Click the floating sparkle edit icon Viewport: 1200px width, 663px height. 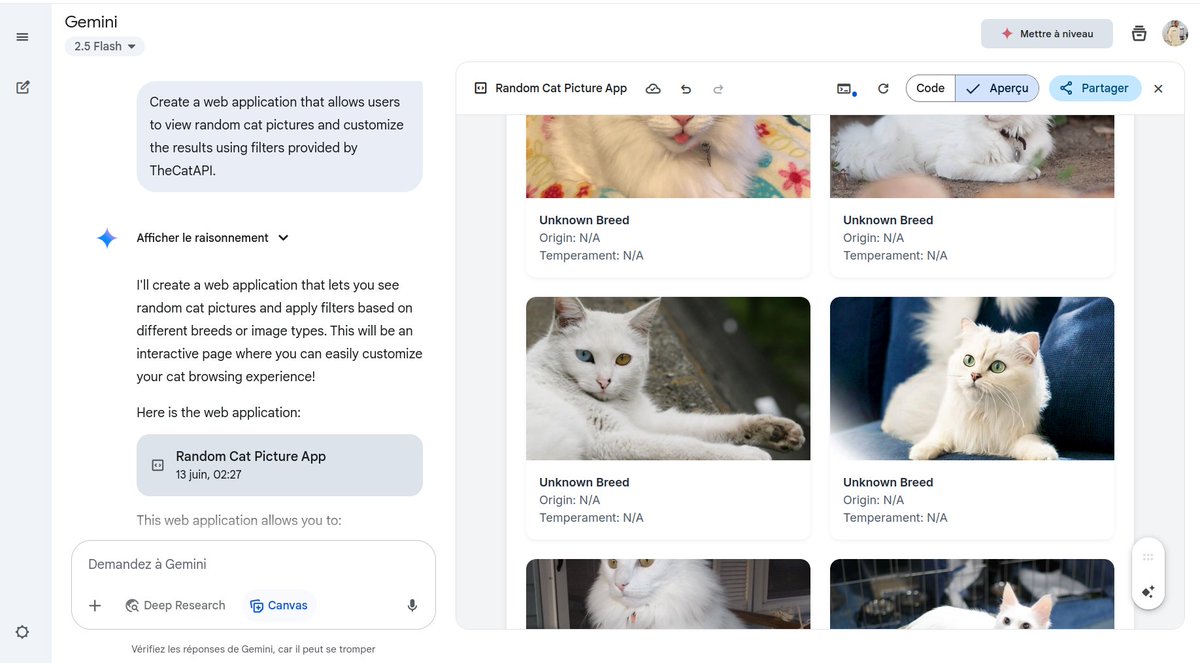point(1148,592)
